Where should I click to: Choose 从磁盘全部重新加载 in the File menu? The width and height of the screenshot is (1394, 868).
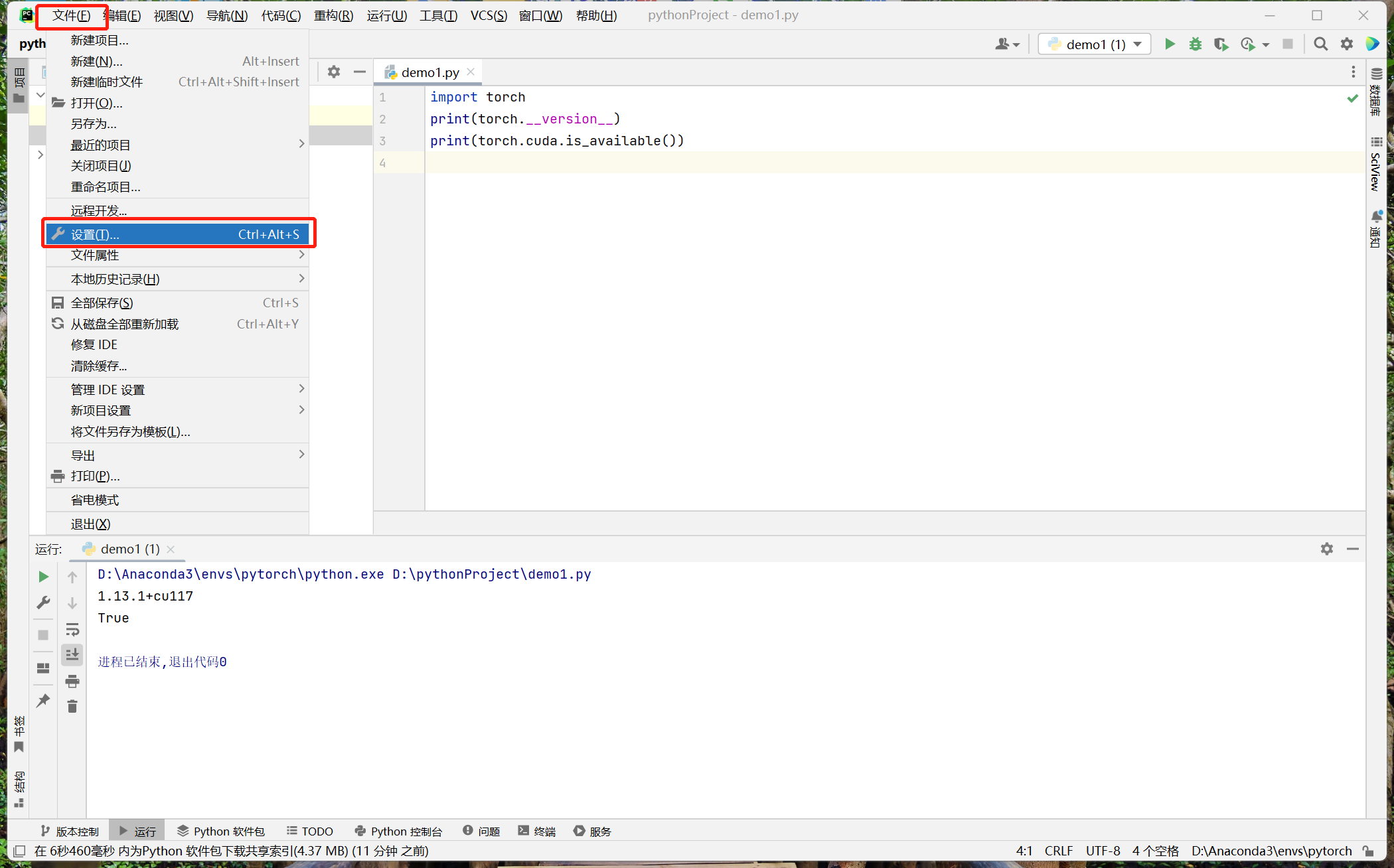pos(178,324)
